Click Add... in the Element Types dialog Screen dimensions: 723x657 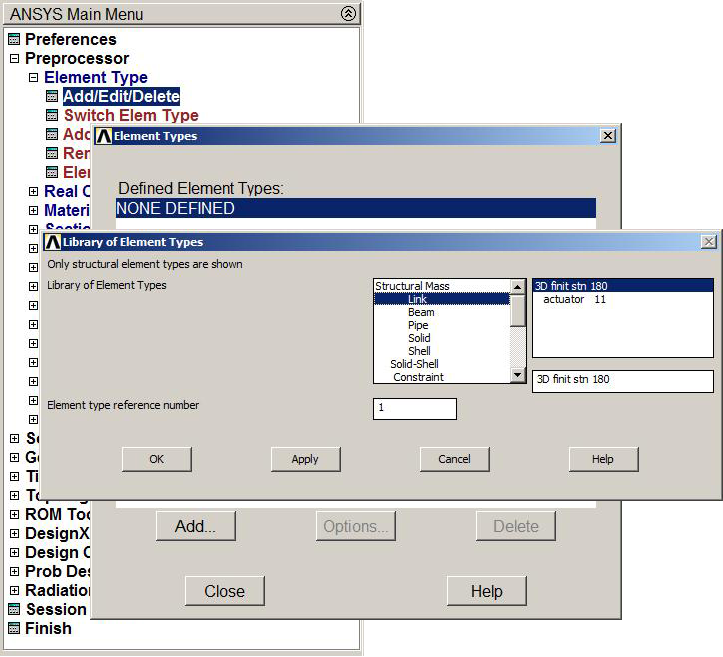coord(195,526)
